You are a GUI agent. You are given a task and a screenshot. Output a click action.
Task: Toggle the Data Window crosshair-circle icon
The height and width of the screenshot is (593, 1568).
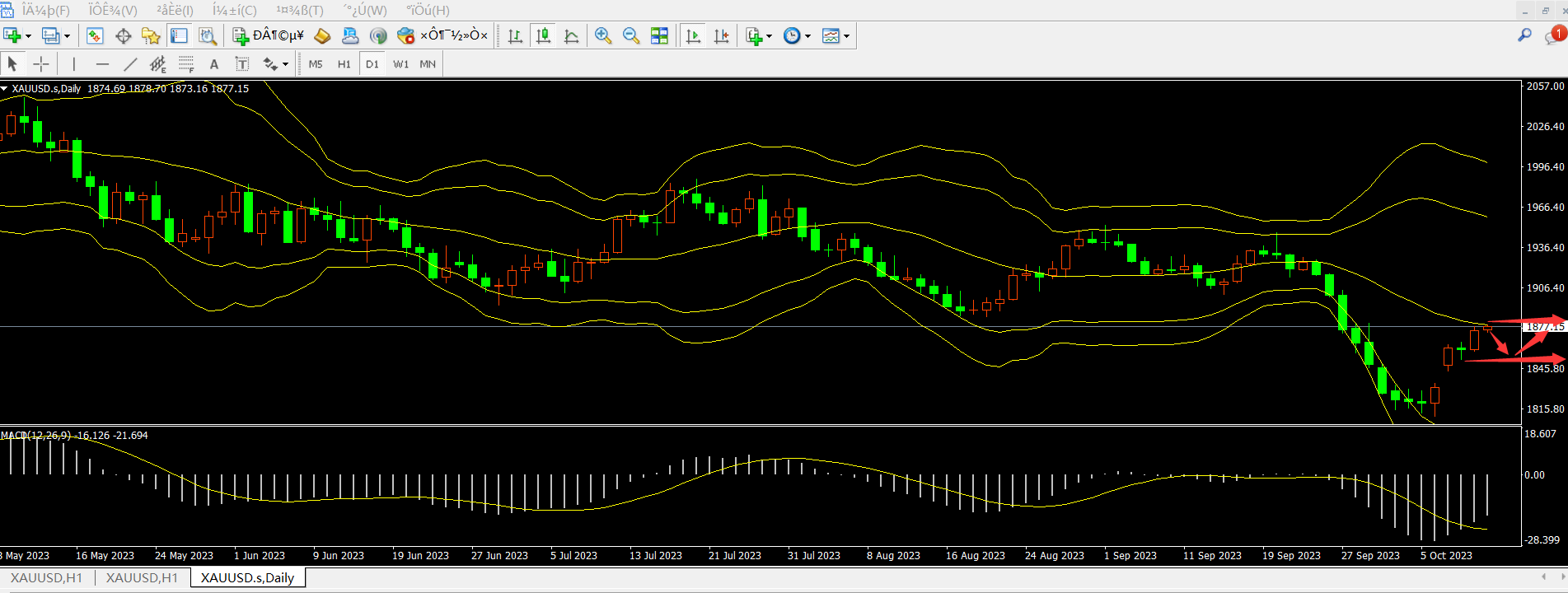coord(123,35)
